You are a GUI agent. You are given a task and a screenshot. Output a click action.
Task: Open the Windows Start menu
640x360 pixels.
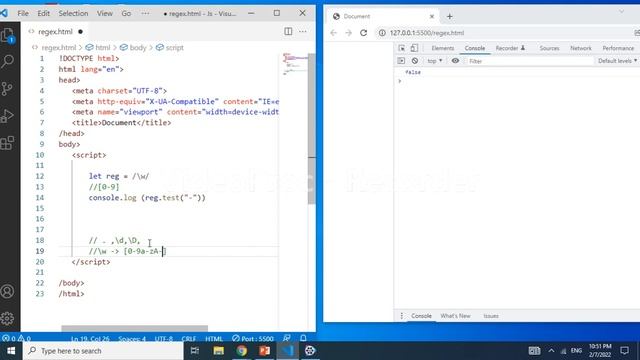click(11, 351)
